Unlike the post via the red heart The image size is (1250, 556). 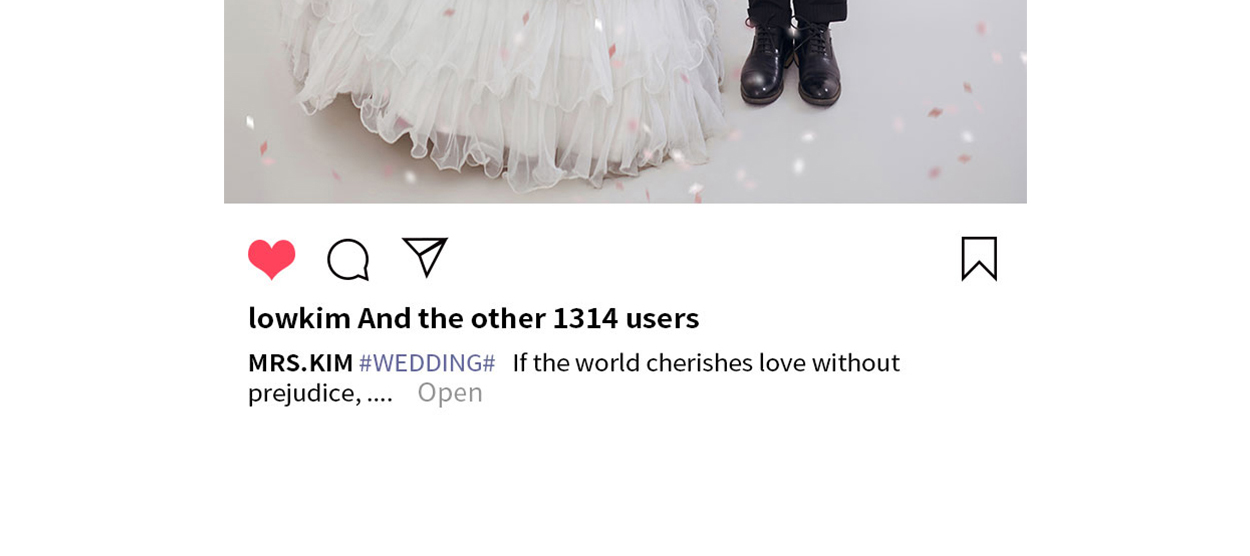point(272,259)
